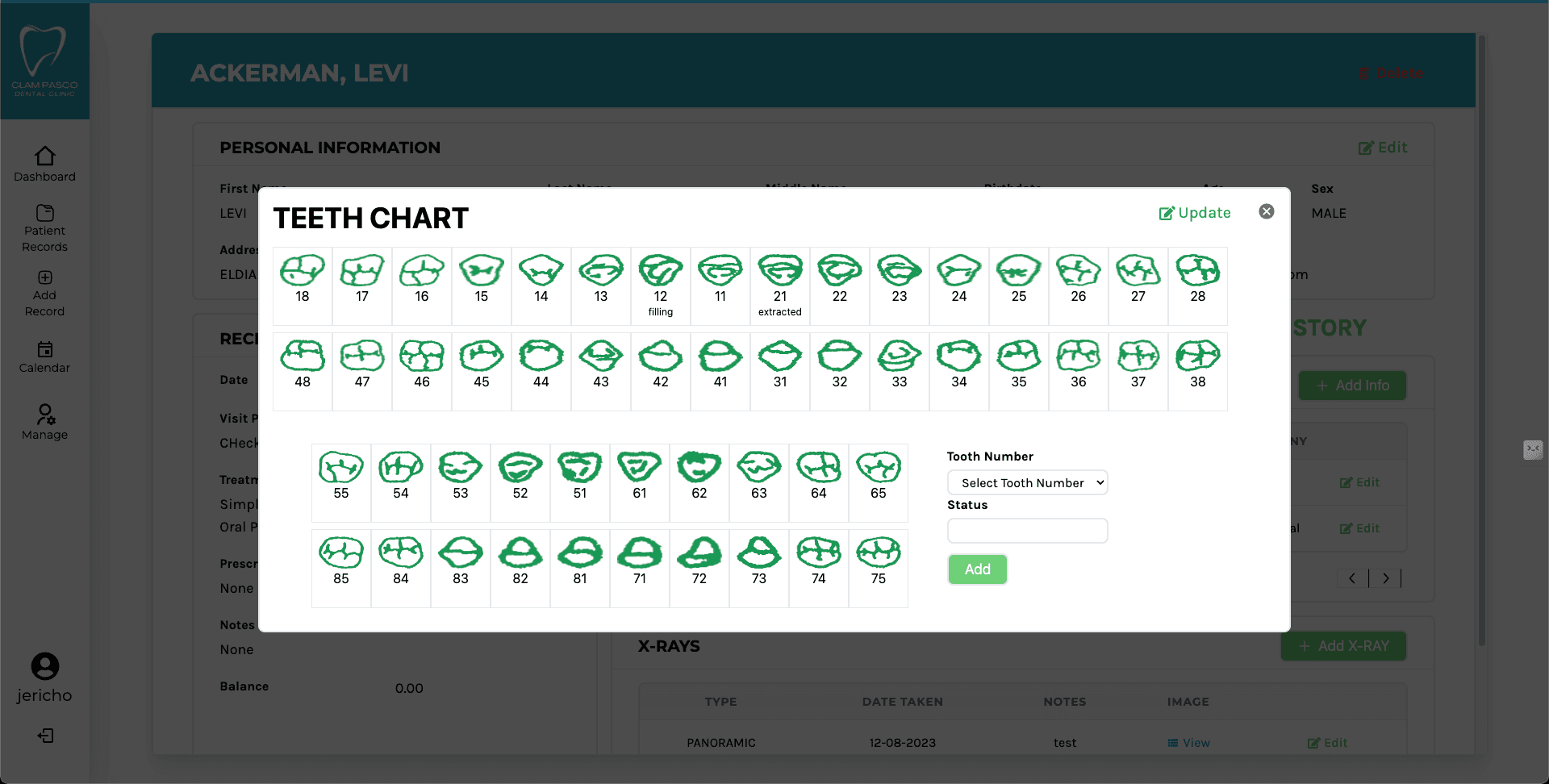Click the Status input field
The image size is (1549, 784).
[1027, 530]
